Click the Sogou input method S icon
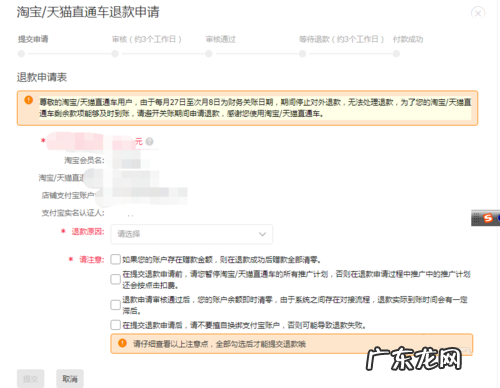 tap(488, 218)
